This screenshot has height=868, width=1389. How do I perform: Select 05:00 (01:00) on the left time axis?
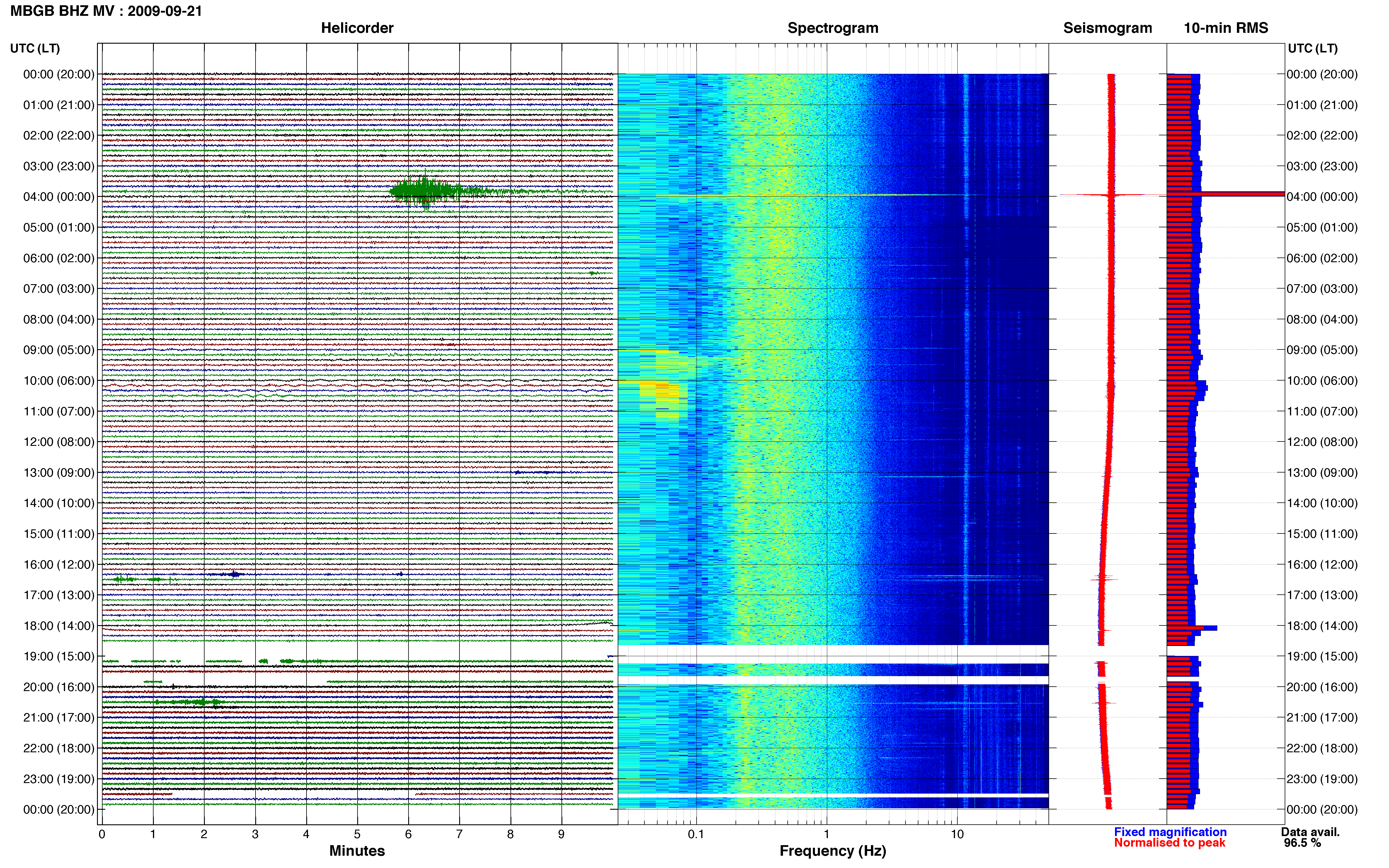tap(59, 227)
